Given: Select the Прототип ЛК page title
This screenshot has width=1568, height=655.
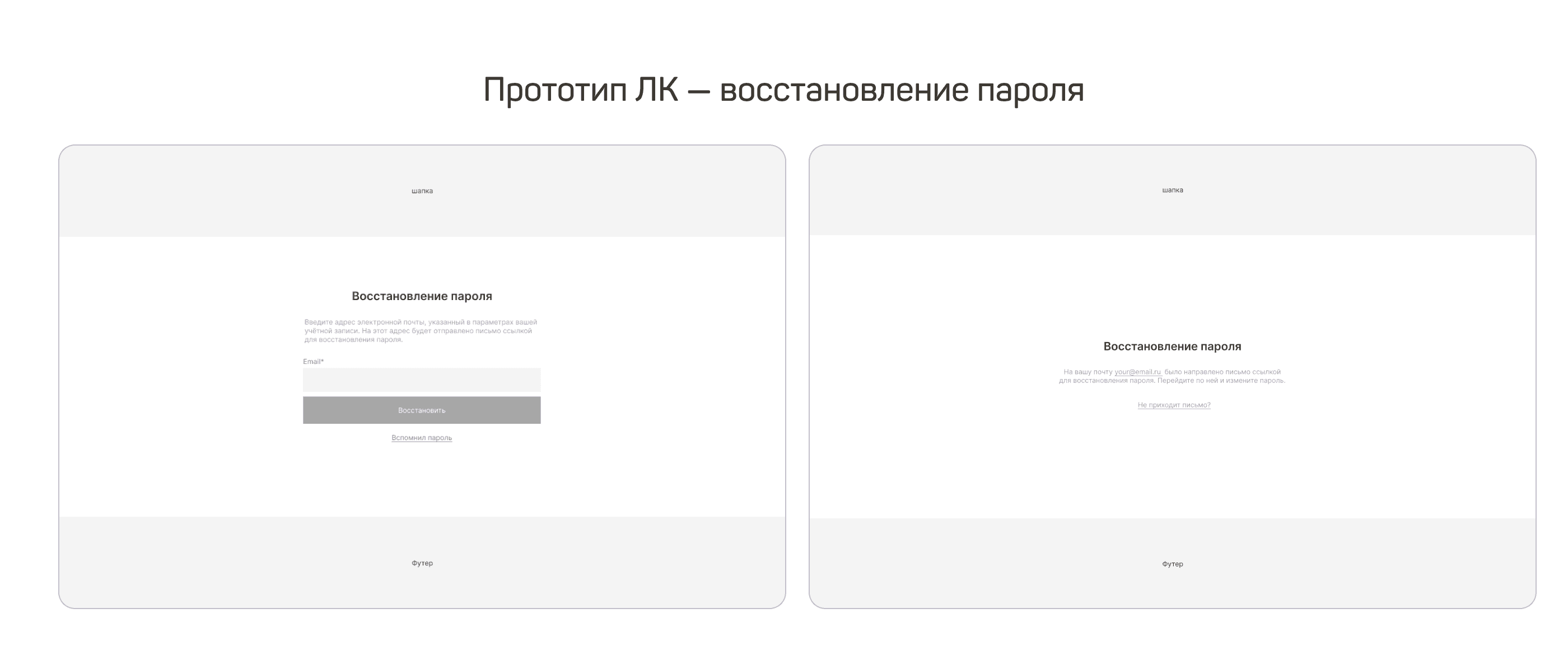Looking at the screenshot, I should (783, 90).
